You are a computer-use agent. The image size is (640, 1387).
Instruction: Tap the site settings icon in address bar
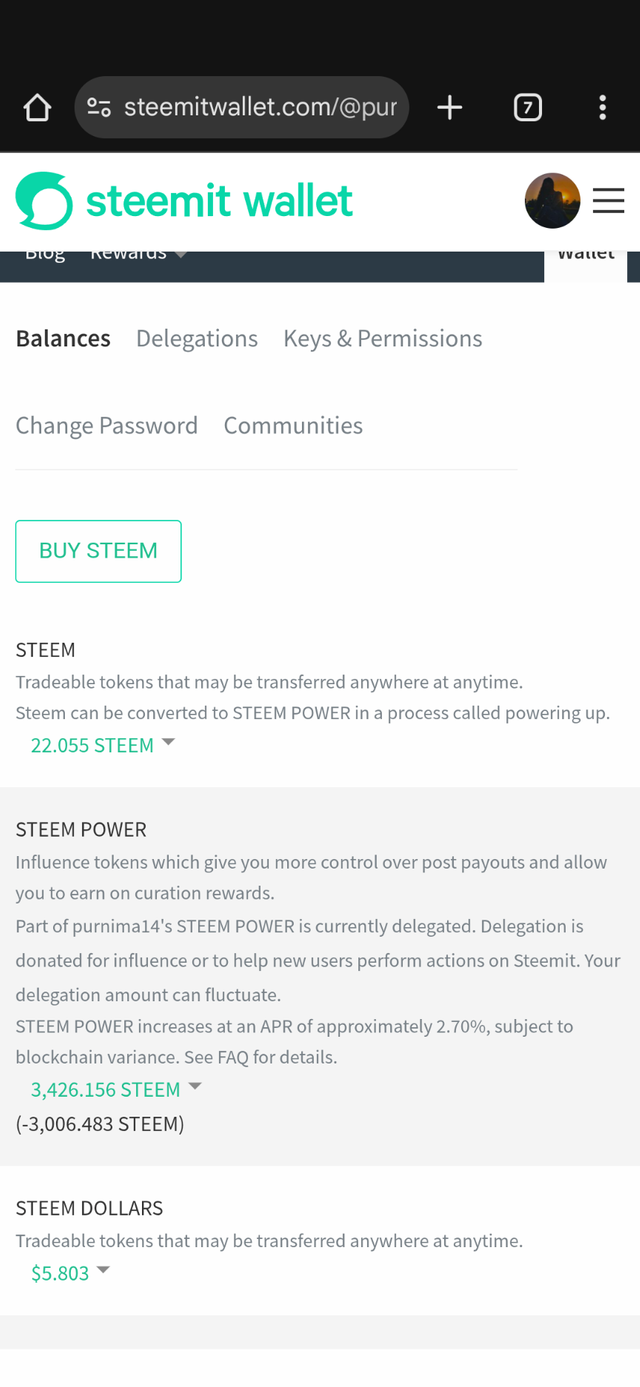(x=99, y=107)
